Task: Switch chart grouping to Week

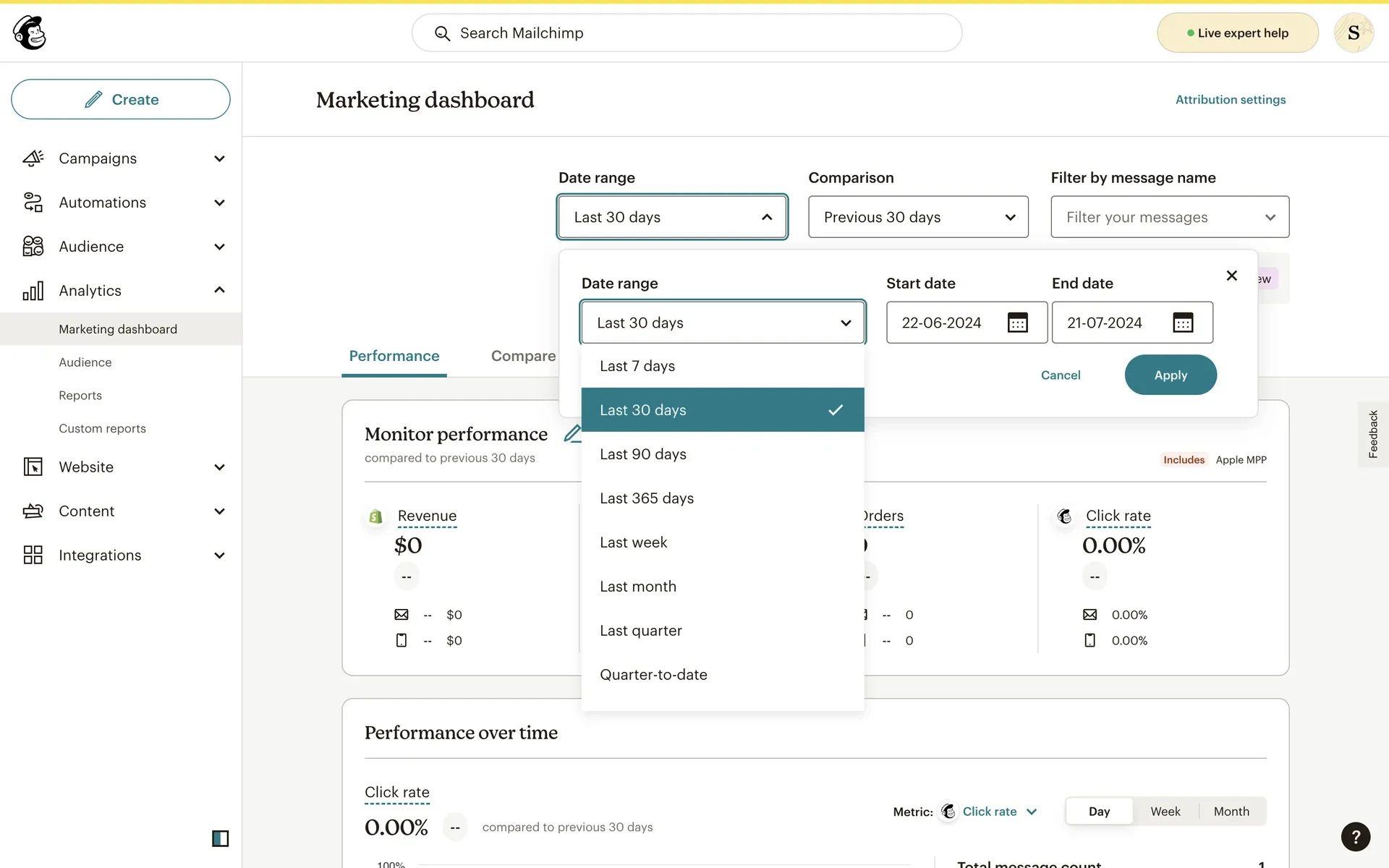Action: [x=1165, y=812]
